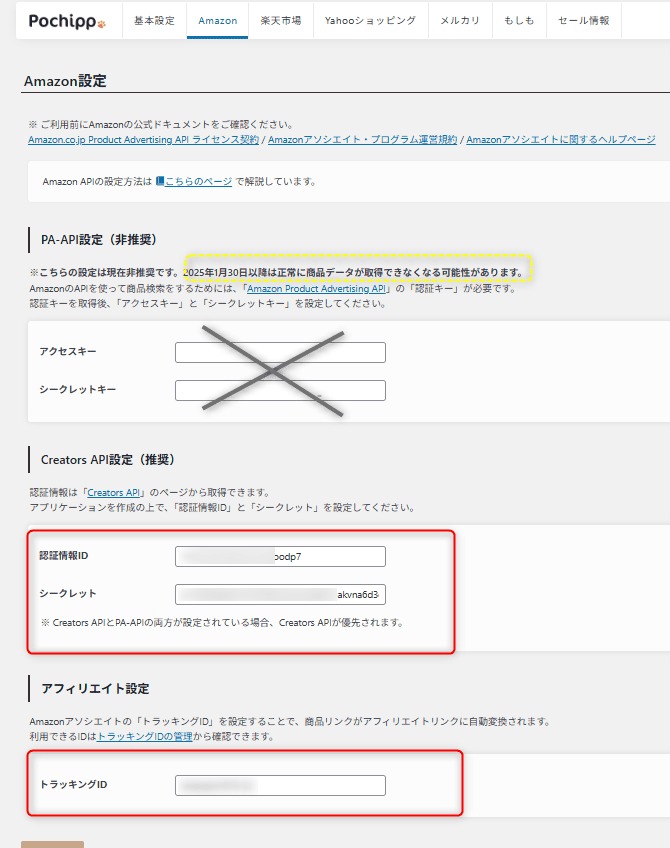This screenshot has width=670, height=848.
Task: Click into the シークレットキー field
Action: (x=280, y=390)
